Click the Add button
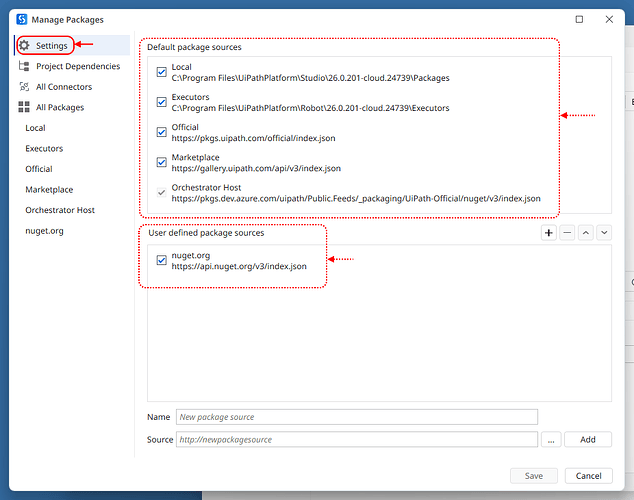 click(x=588, y=439)
